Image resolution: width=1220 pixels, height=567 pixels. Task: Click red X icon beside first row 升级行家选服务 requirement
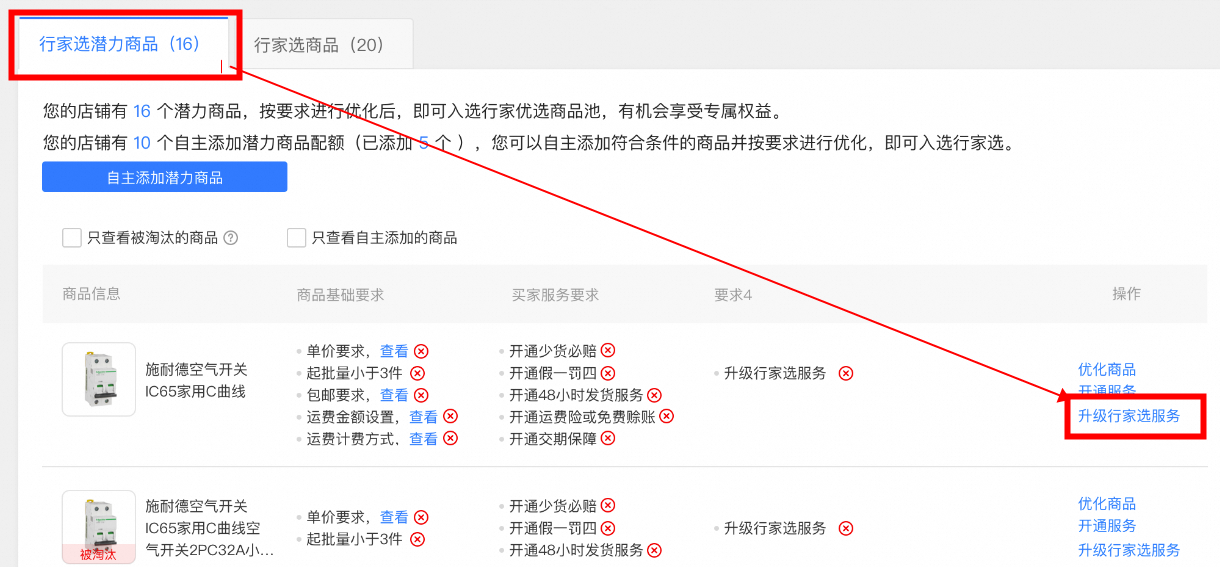pos(846,373)
